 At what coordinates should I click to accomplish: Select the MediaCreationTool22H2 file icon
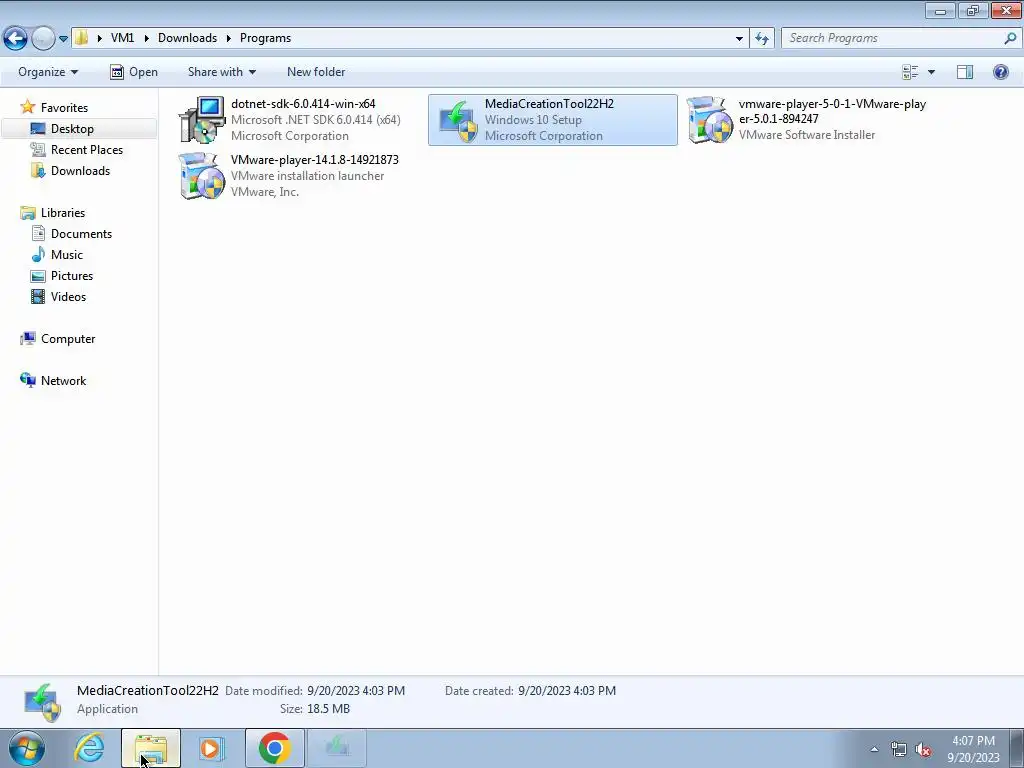pos(457,120)
